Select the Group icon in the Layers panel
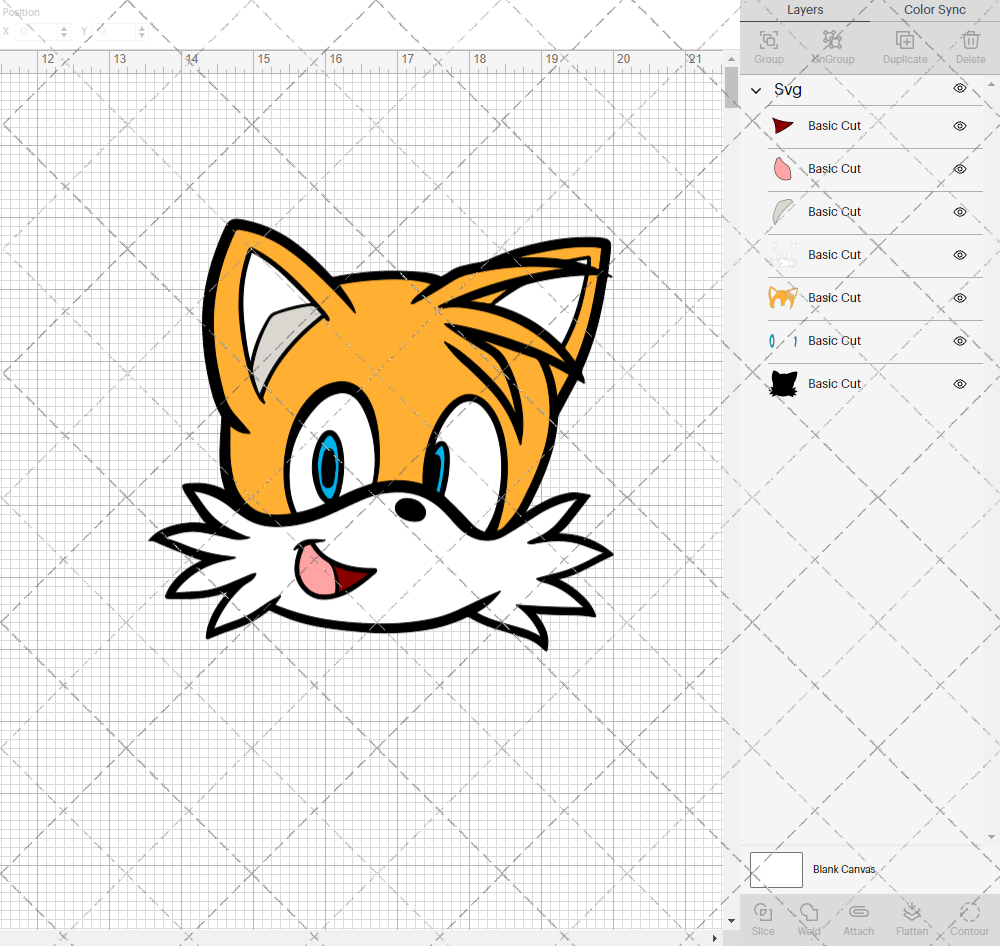 (x=768, y=47)
